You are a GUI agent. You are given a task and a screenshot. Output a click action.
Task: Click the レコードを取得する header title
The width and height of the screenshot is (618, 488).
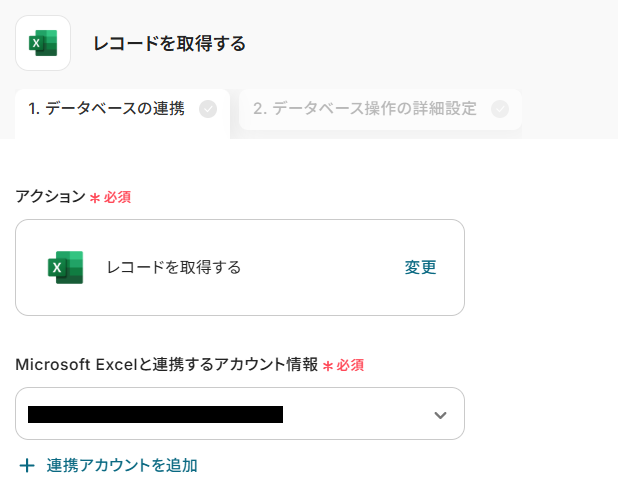(169, 43)
